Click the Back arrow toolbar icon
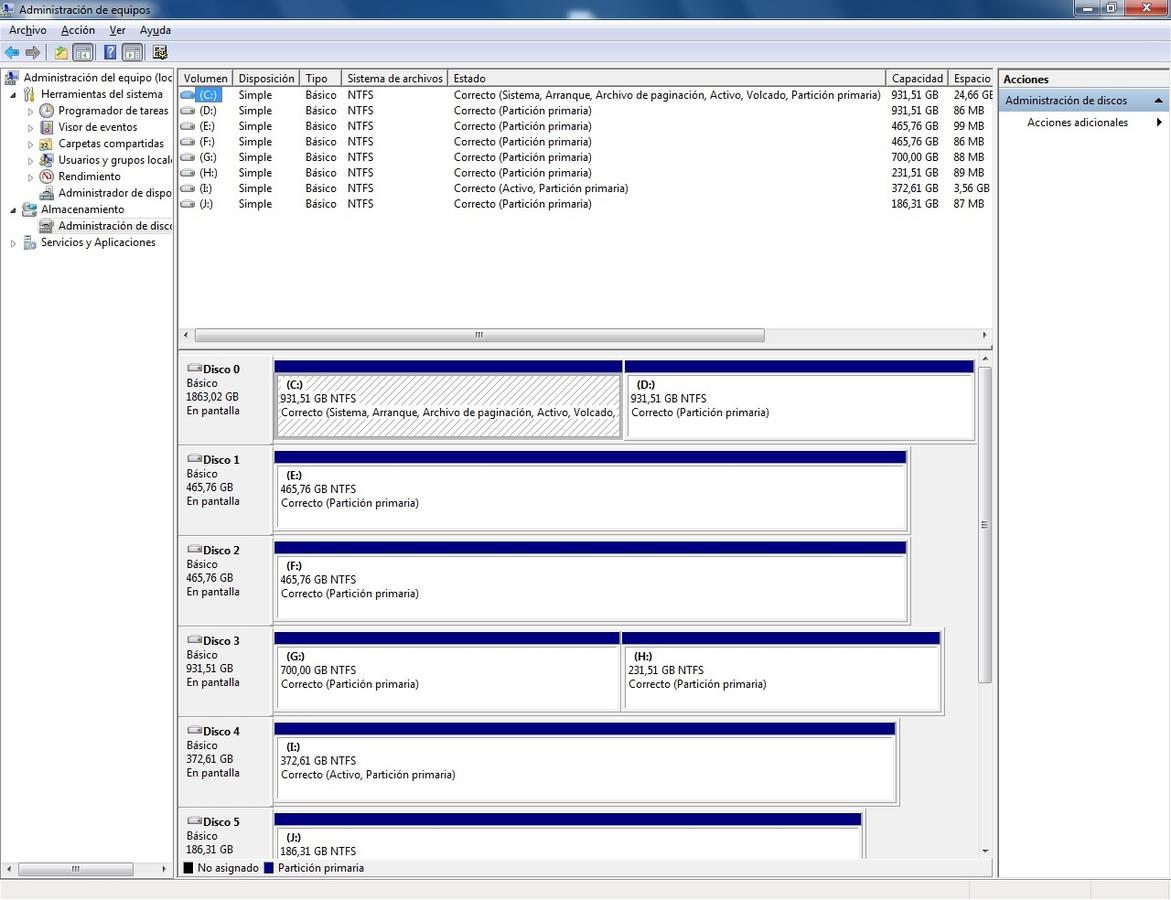This screenshot has height=900, width=1171. pos(12,53)
